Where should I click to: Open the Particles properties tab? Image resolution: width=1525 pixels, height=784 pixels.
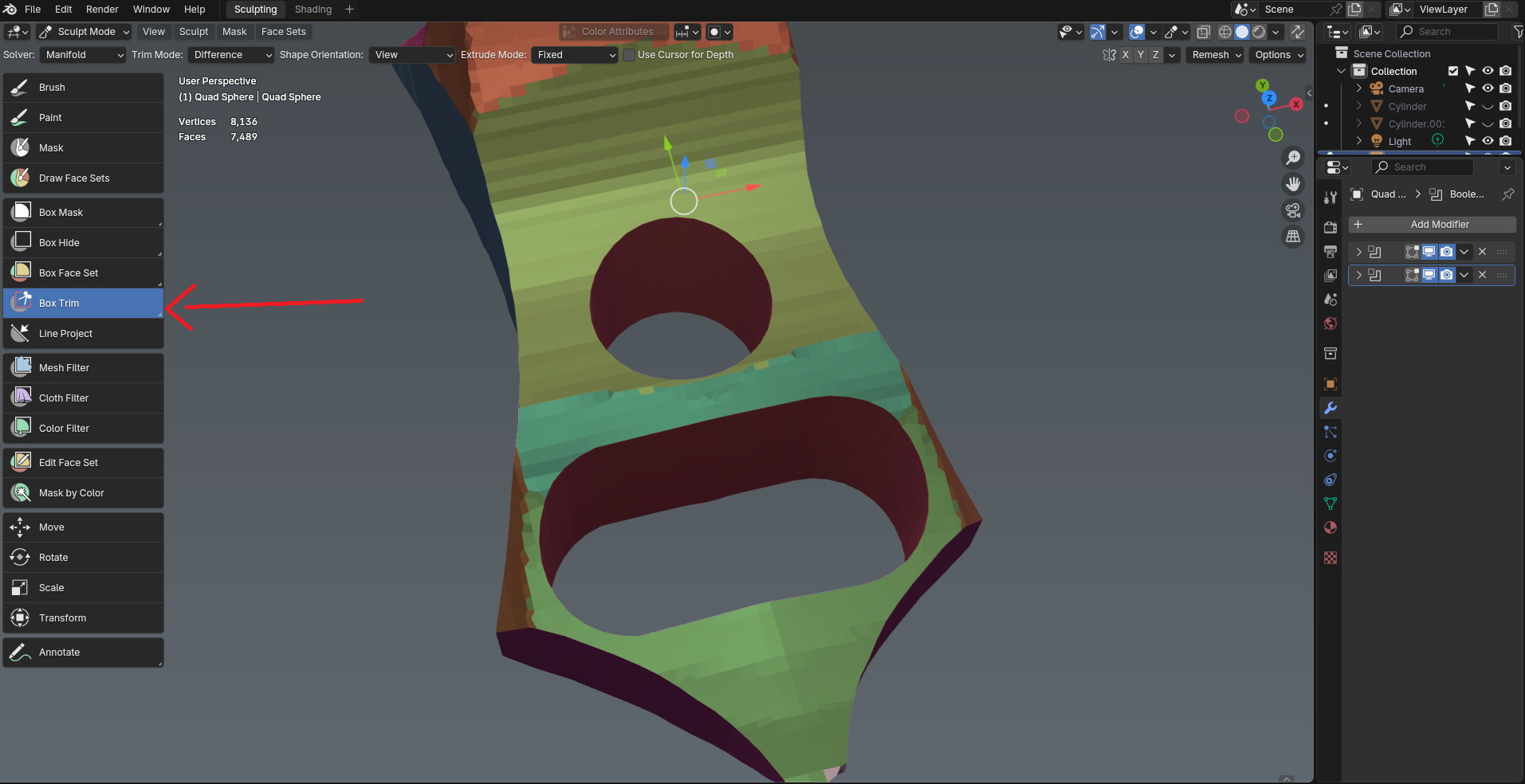1330,432
